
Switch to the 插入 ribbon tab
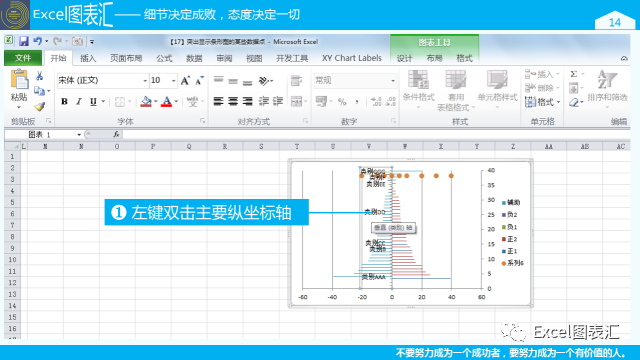88,58
